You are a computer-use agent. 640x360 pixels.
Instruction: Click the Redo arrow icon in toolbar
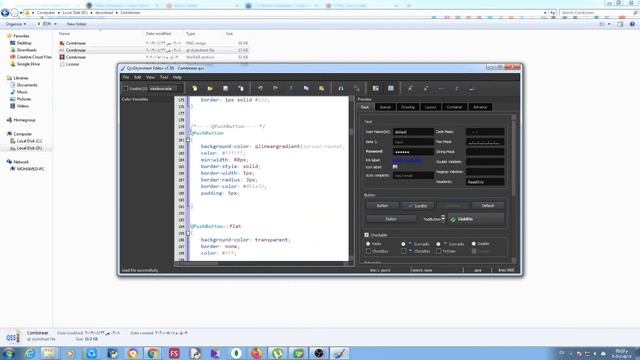coord(276,88)
